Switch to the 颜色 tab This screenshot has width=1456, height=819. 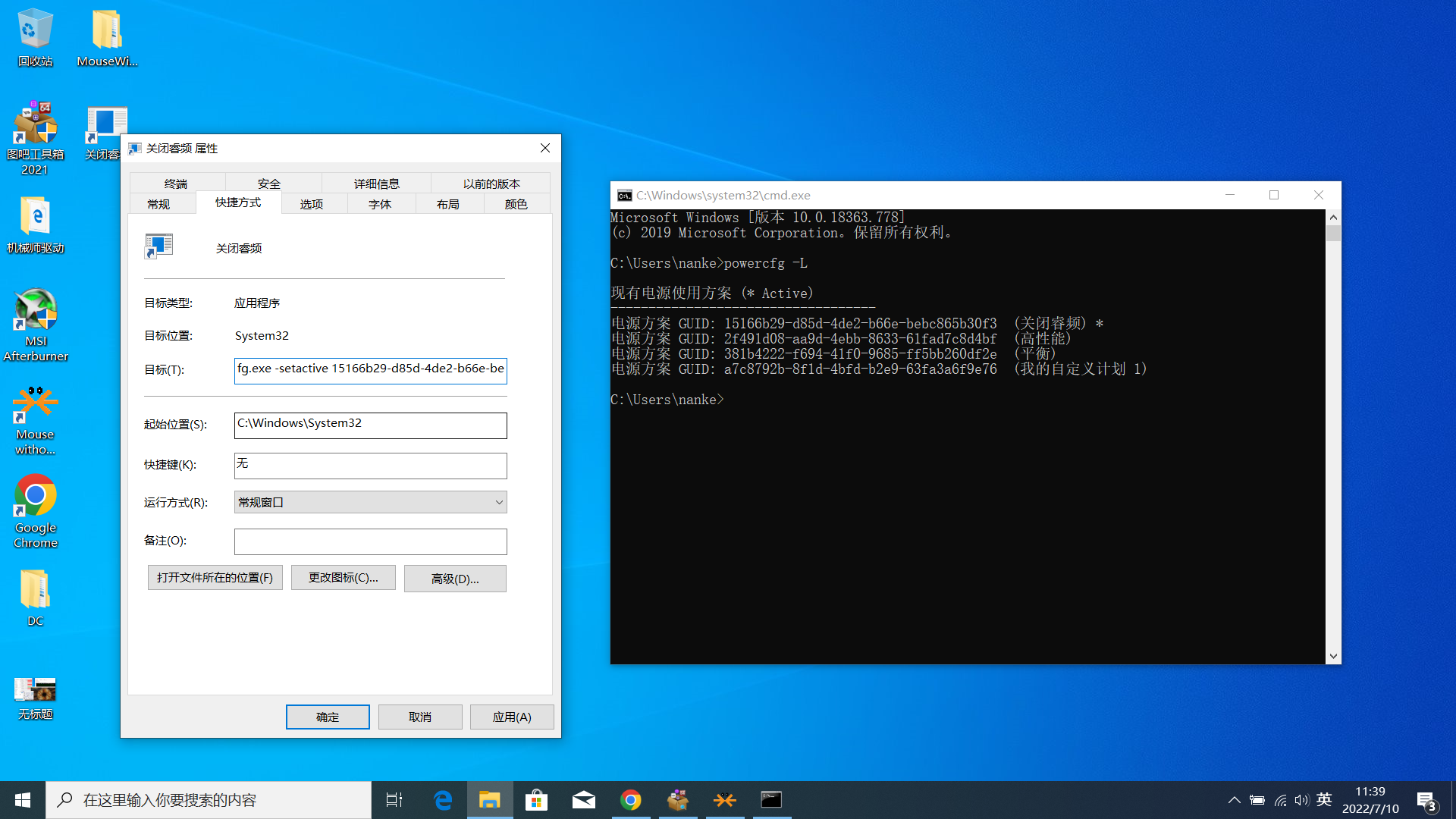point(516,204)
